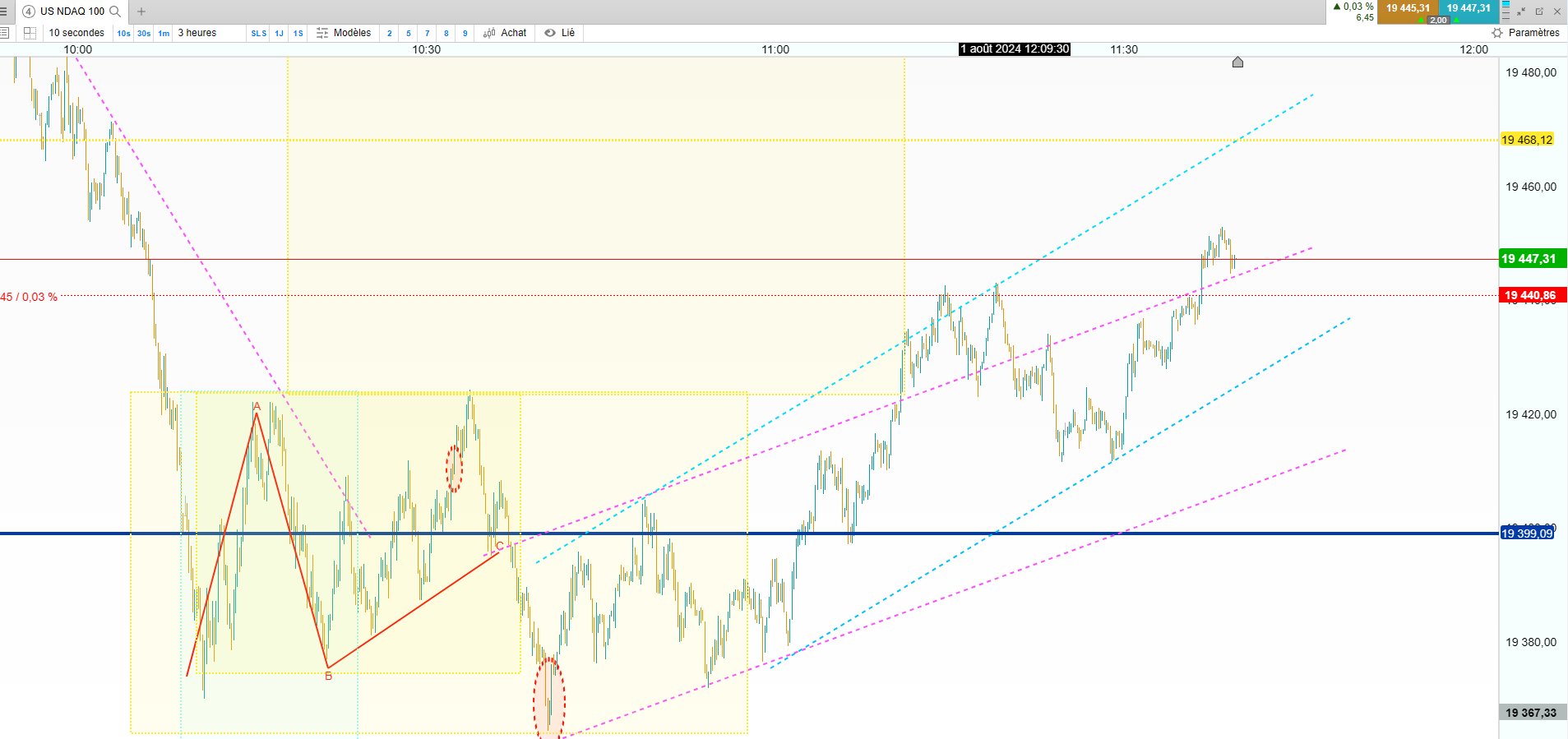Detach the chart into a new window
This screenshot has width=1568, height=739.
[x=1539, y=12]
